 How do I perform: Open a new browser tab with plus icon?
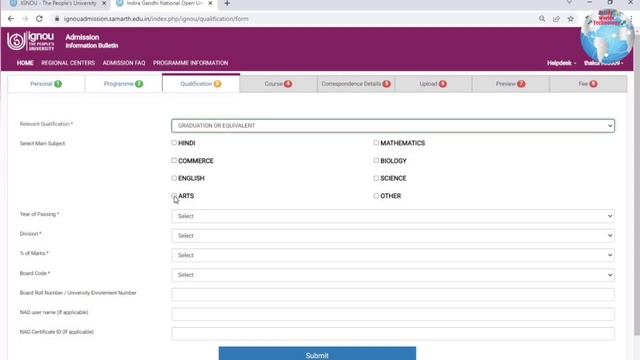point(227,3)
